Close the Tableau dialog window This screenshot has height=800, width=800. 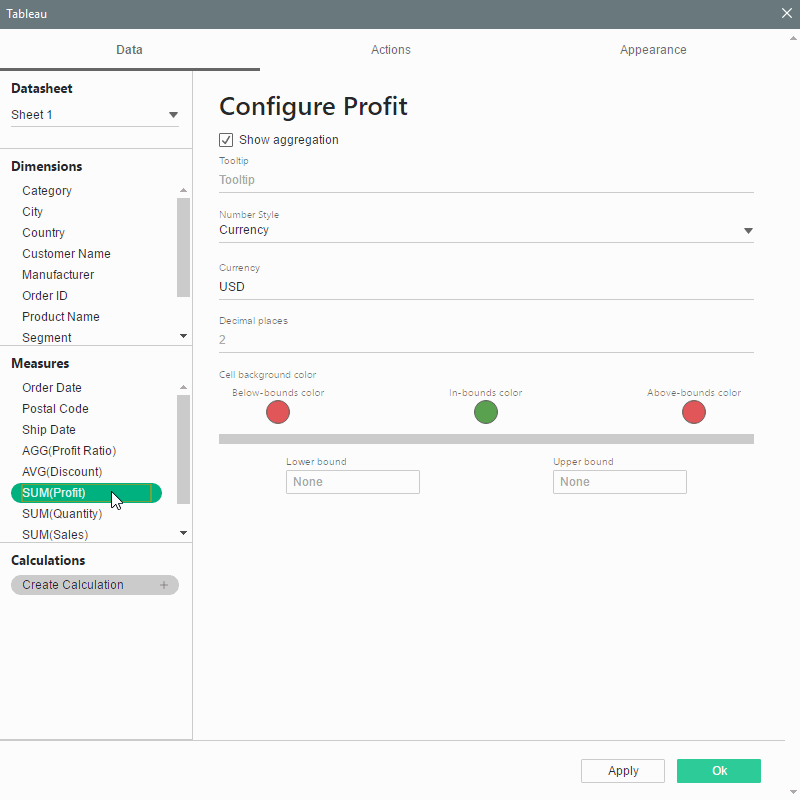786,14
